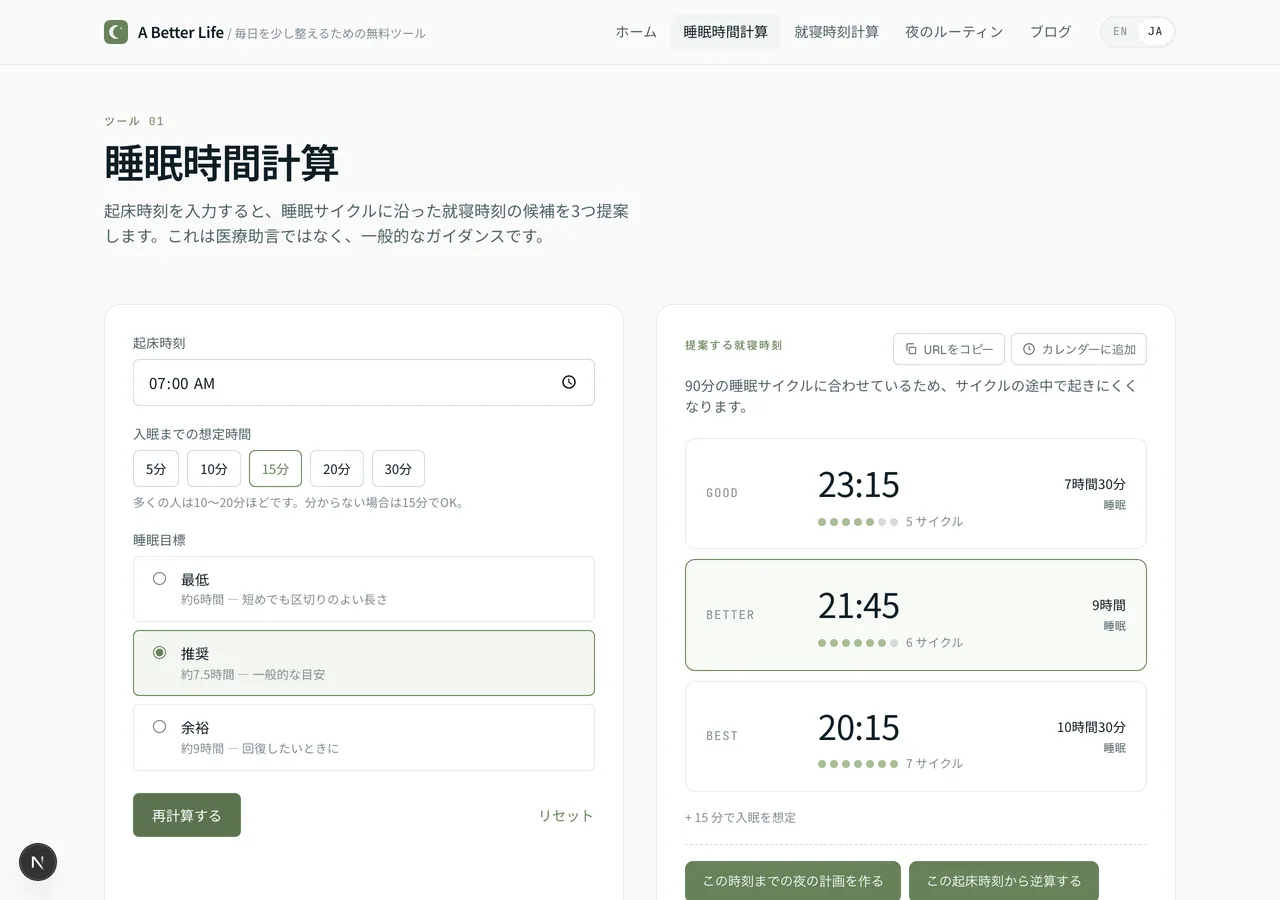Open the clock picker in wake time field
1280x900 pixels.
569,382
